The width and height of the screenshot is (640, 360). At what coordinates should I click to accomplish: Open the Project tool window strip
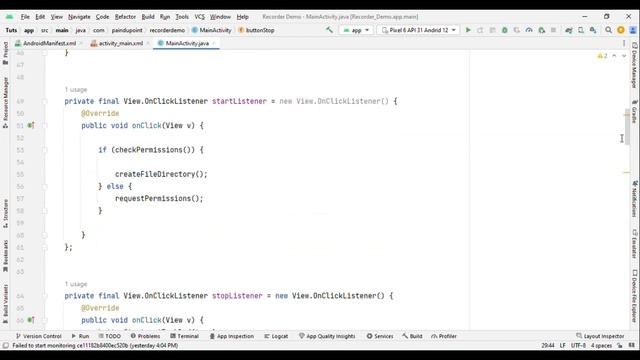point(5,53)
